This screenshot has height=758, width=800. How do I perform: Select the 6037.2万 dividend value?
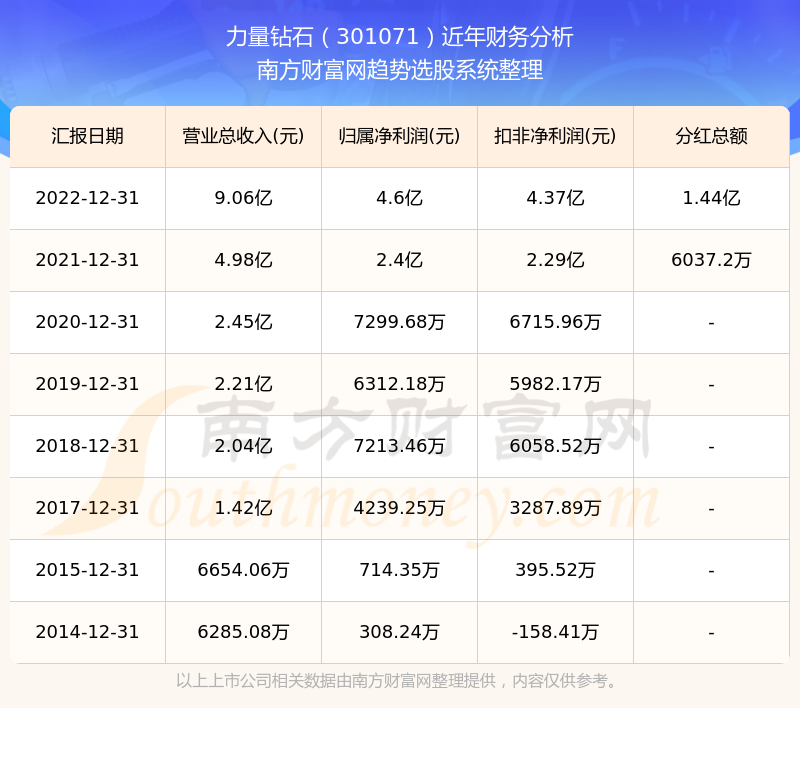[x=711, y=260]
